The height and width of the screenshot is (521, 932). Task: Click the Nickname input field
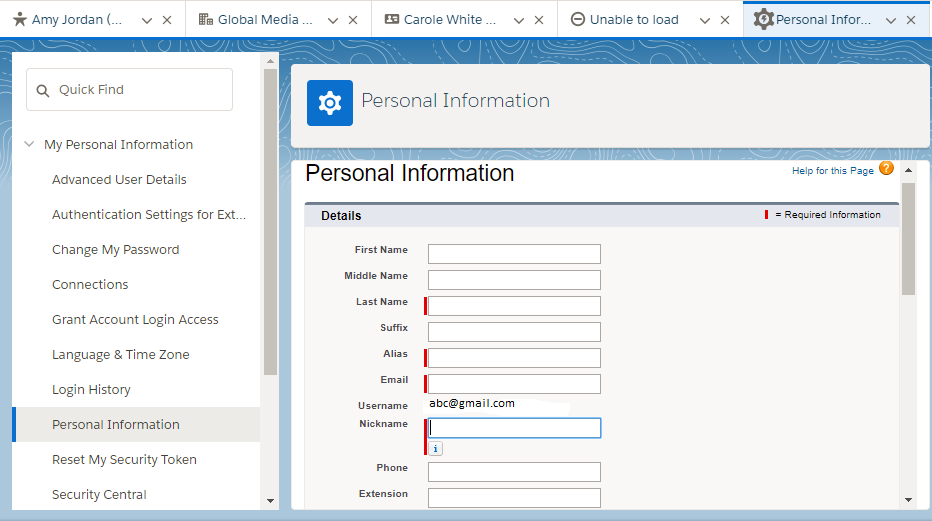(514, 428)
